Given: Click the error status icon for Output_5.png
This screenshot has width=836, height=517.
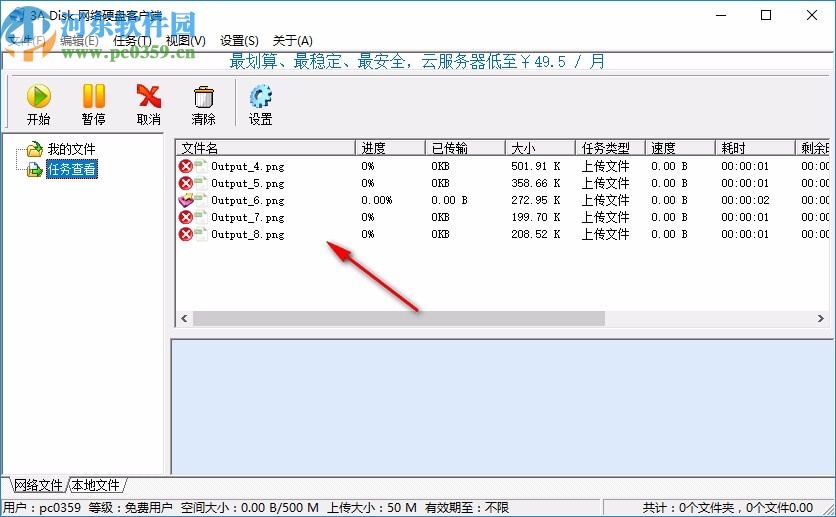Looking at the screenshot, I should coord(186,183).
